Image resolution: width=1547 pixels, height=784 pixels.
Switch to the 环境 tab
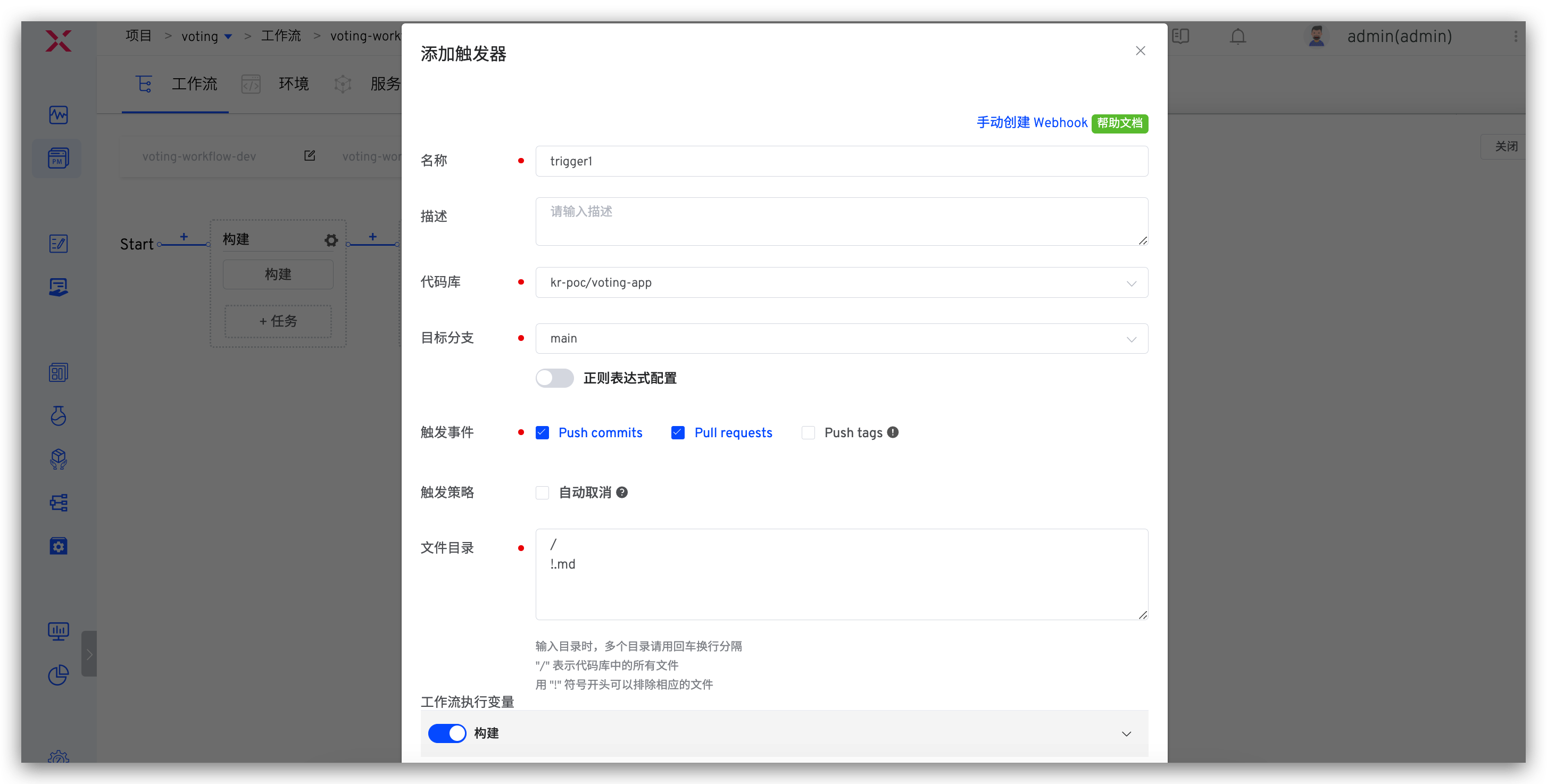pyautogui.click(x=293, y=84)
